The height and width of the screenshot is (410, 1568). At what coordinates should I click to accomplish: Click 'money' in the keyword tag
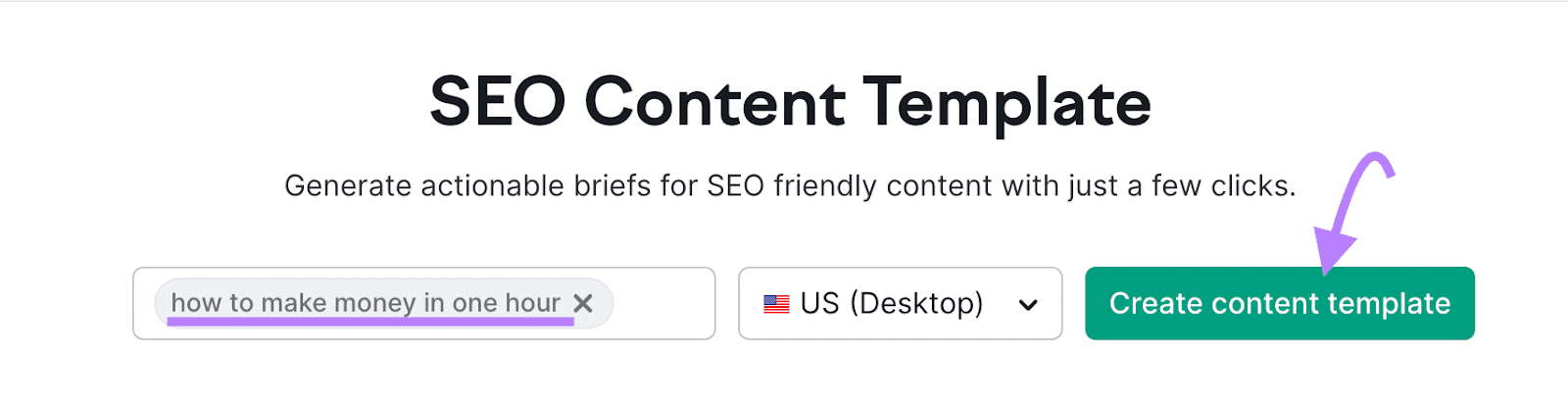[375, 303]
